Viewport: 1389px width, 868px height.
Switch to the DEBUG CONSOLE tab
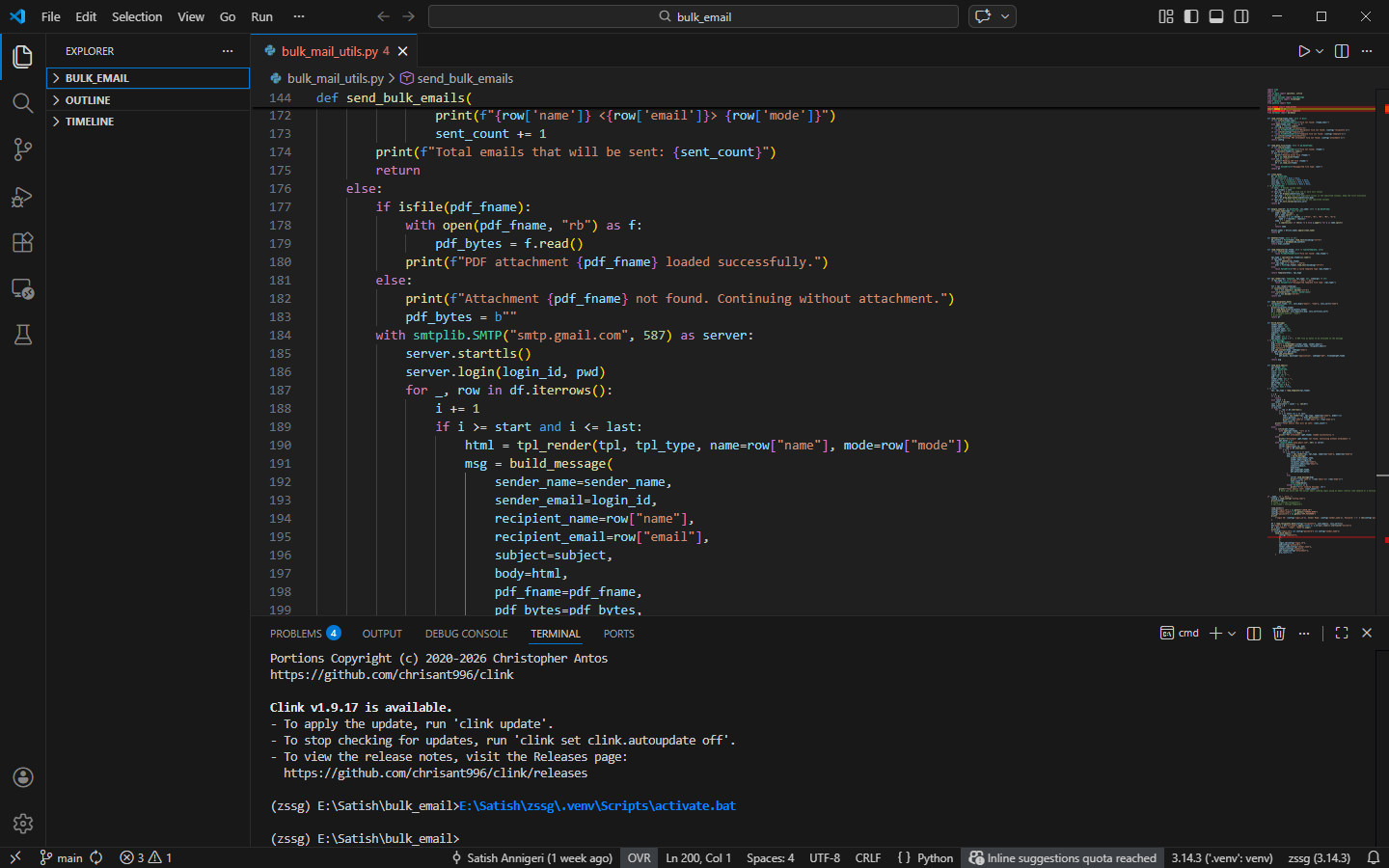coord(466,634)
